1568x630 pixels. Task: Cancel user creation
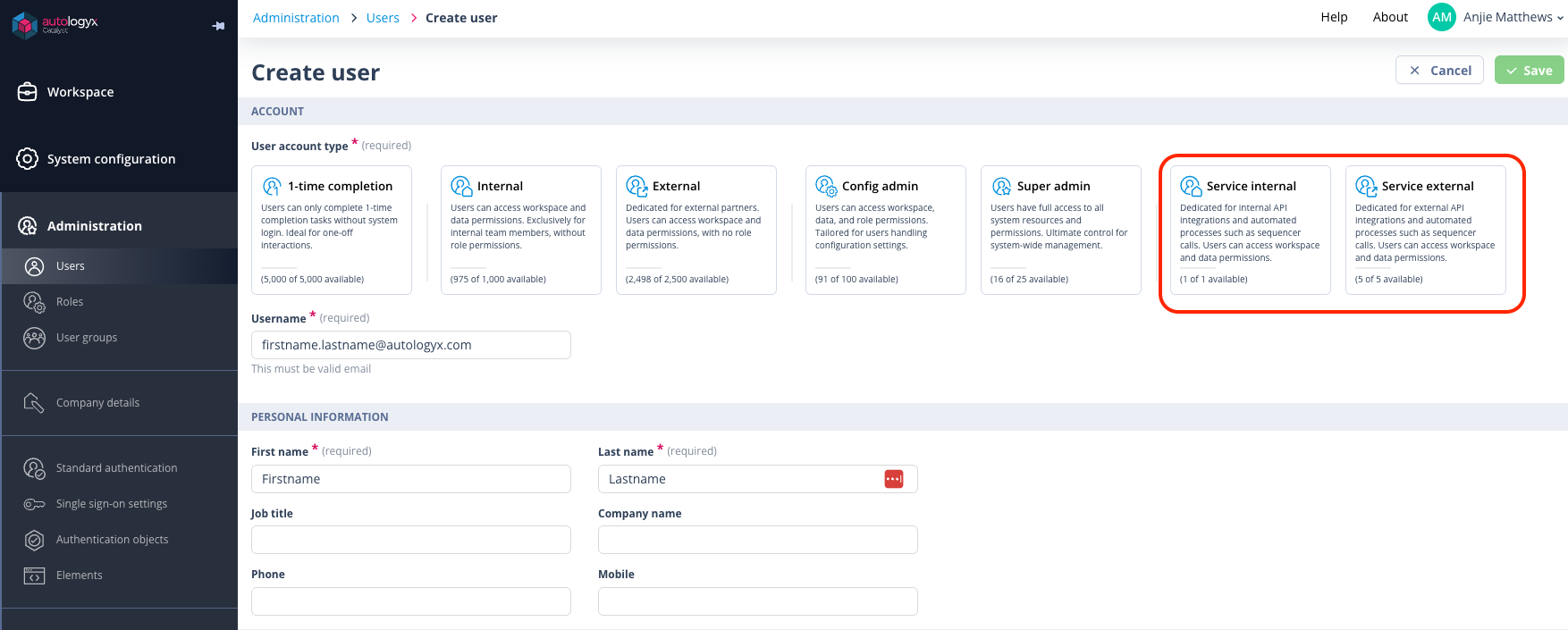pos(1439,70)
